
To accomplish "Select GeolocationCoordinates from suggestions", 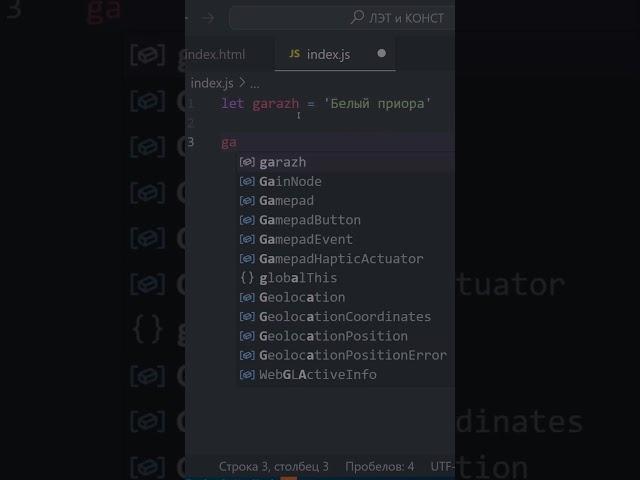I will point(344,317).
